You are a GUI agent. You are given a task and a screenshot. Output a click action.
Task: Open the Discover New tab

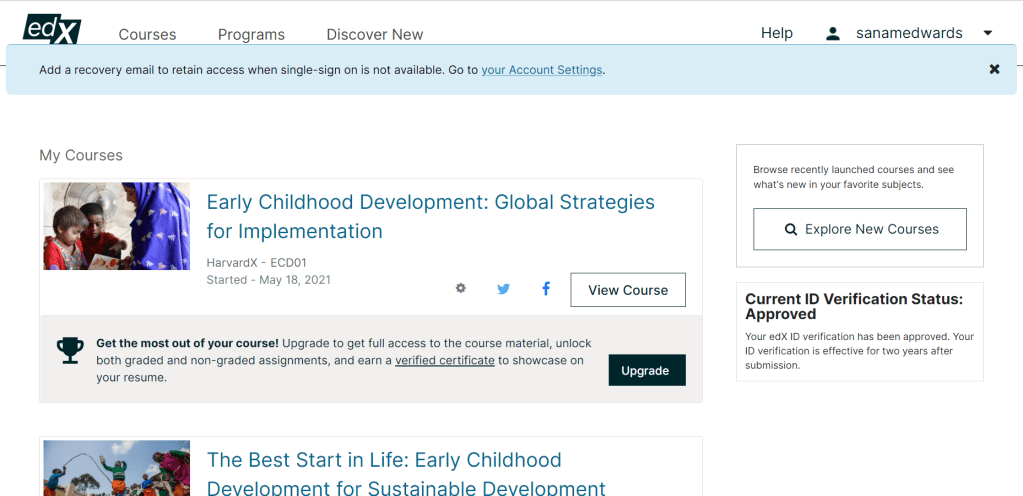pos(374,34)
